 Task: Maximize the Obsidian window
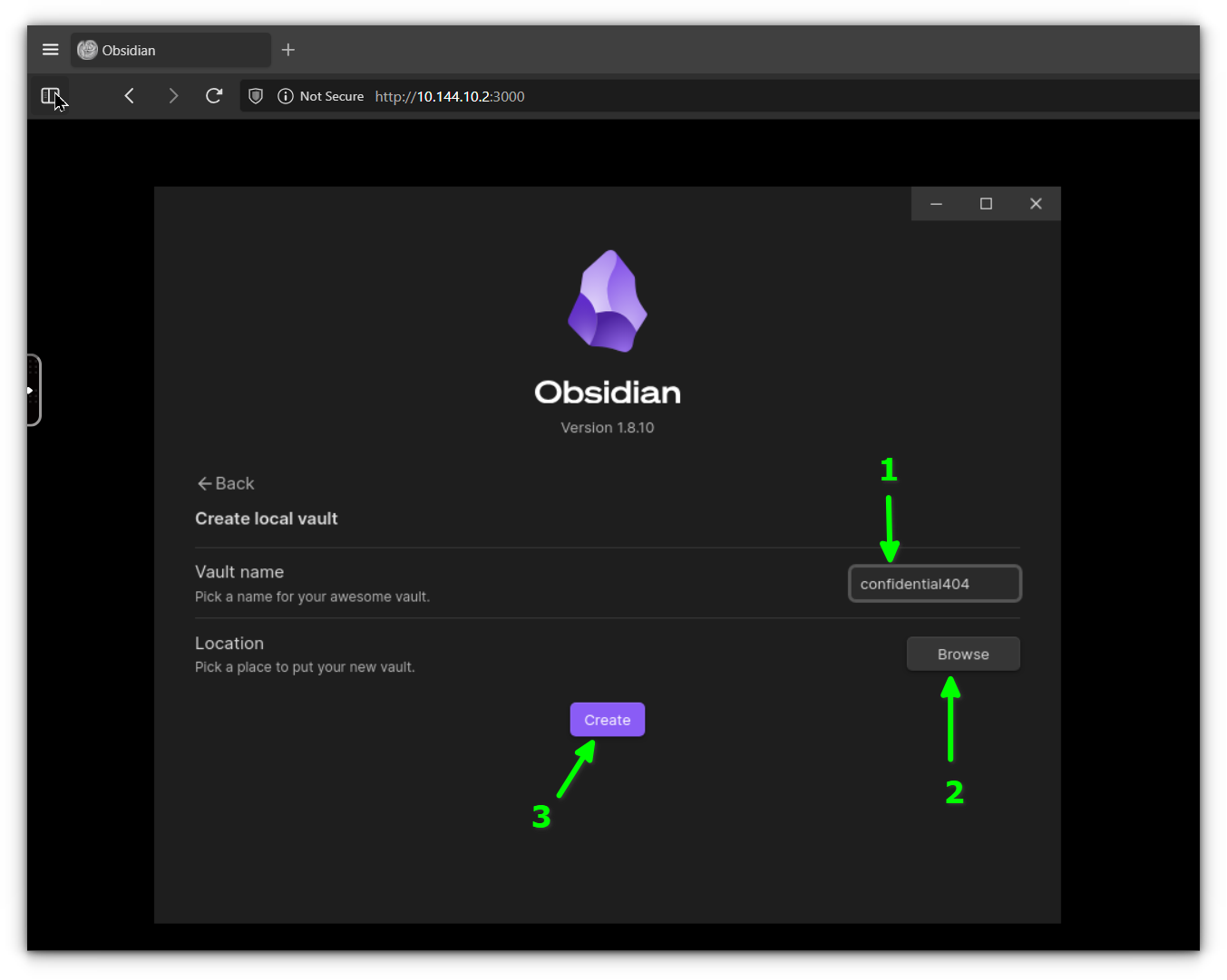986,204
